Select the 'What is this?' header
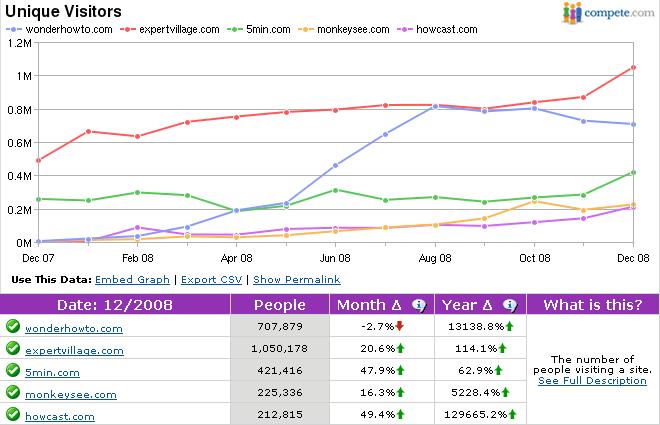The height and width of the screenshot is (425, 660). point(592,305)
